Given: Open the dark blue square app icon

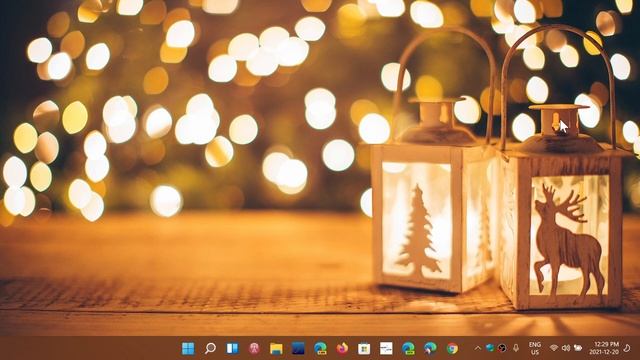Looking at the screenshot, I should point(298,348).
